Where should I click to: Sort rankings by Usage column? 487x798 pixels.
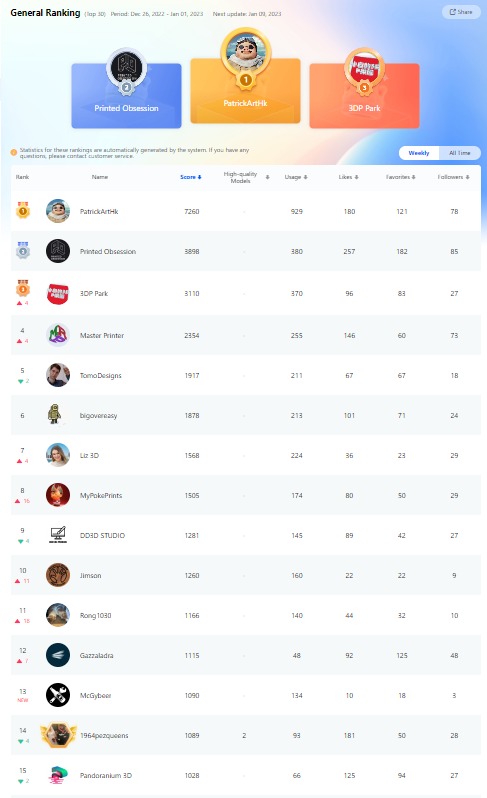[x=296, y=177]
